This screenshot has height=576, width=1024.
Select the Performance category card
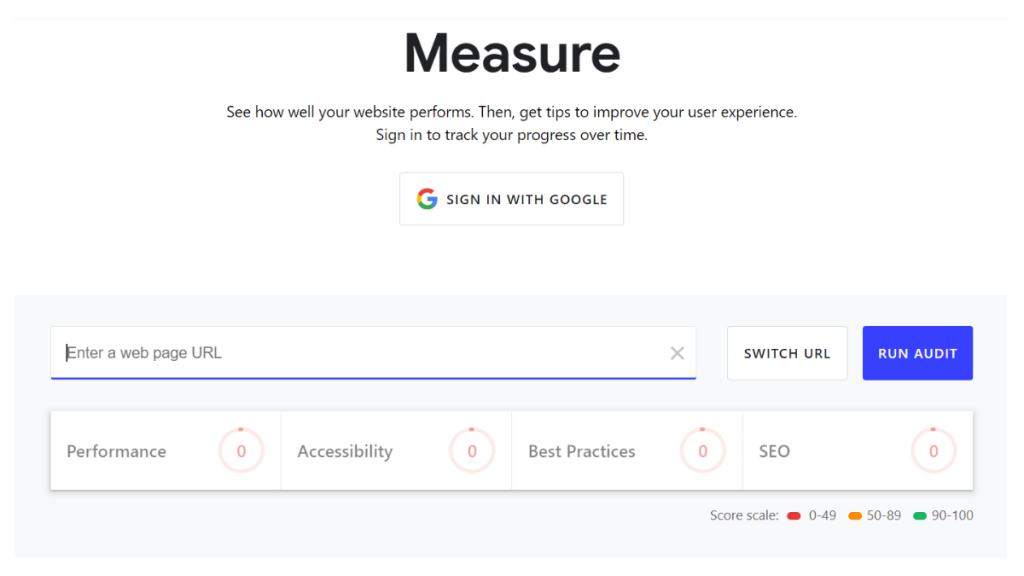tap(166, 451)
